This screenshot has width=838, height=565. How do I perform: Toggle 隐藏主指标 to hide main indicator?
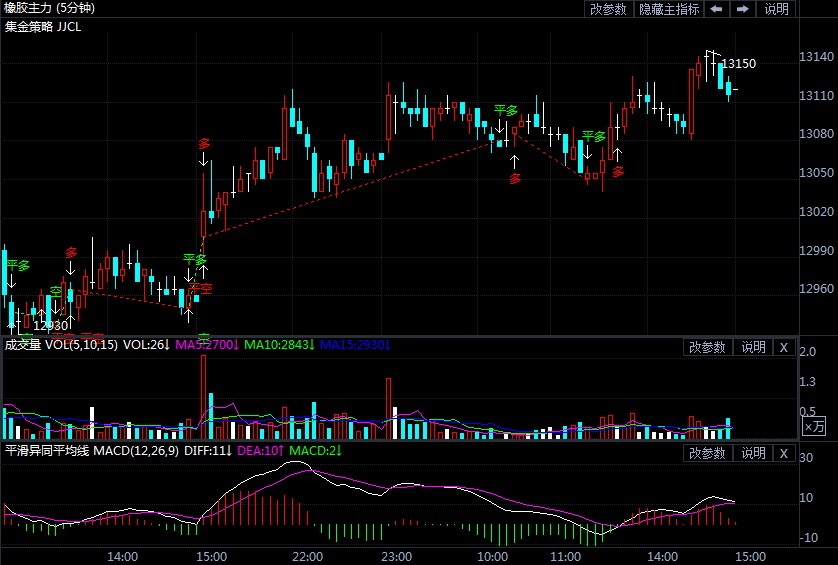point(669,9)
